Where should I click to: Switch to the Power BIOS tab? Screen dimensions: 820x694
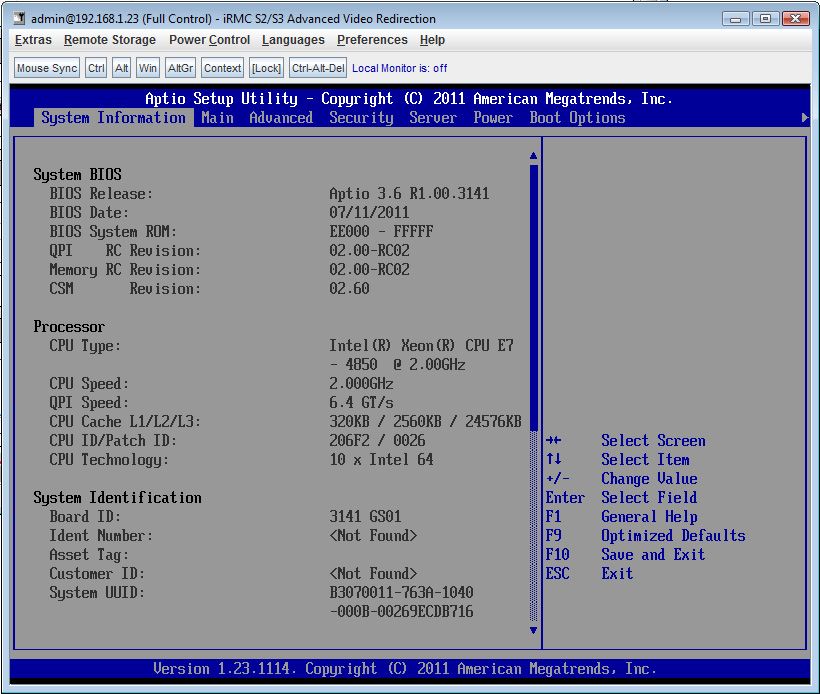[493, 118]
